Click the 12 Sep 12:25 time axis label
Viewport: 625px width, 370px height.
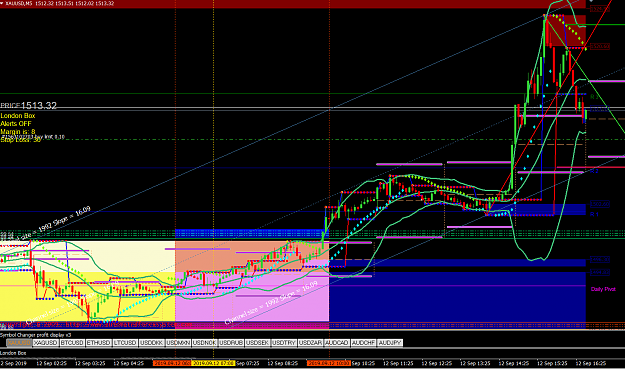(x=437, y=363)
